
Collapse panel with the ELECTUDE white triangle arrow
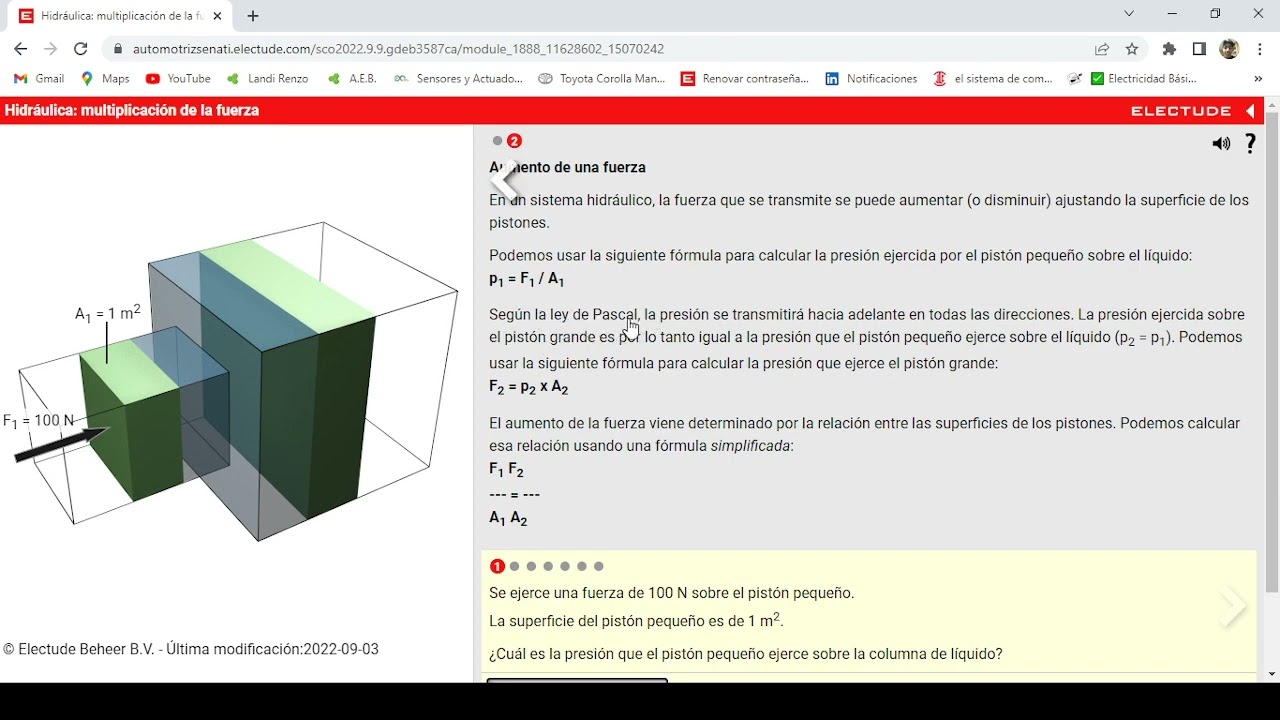[x=1250, y=111]
